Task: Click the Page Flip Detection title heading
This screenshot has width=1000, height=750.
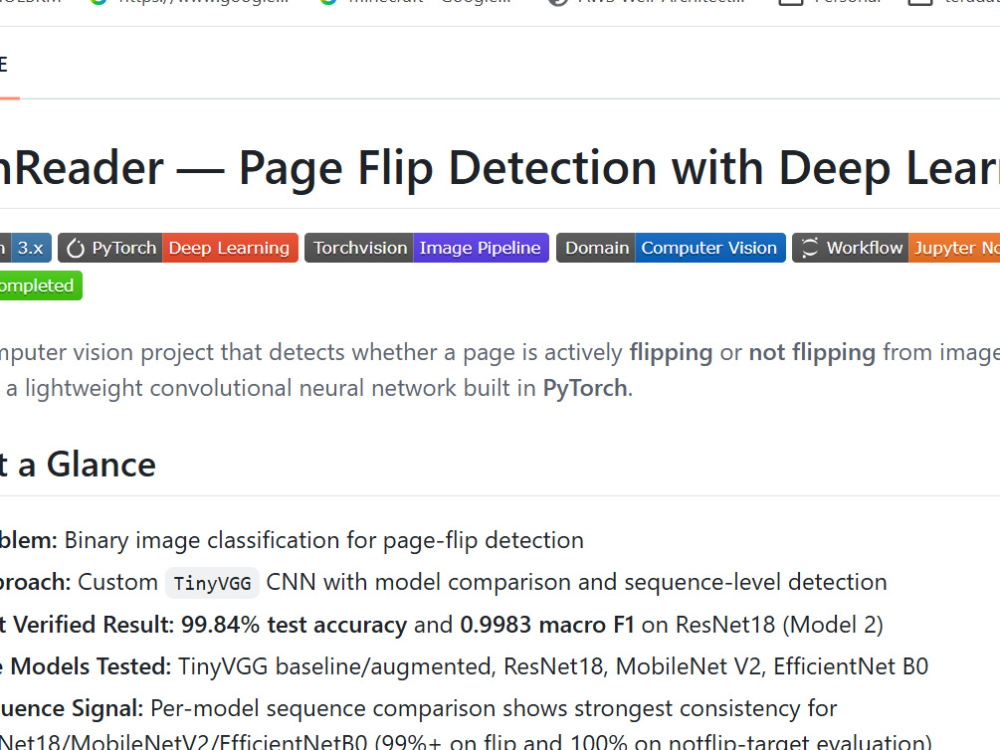Action: [500, 168]
